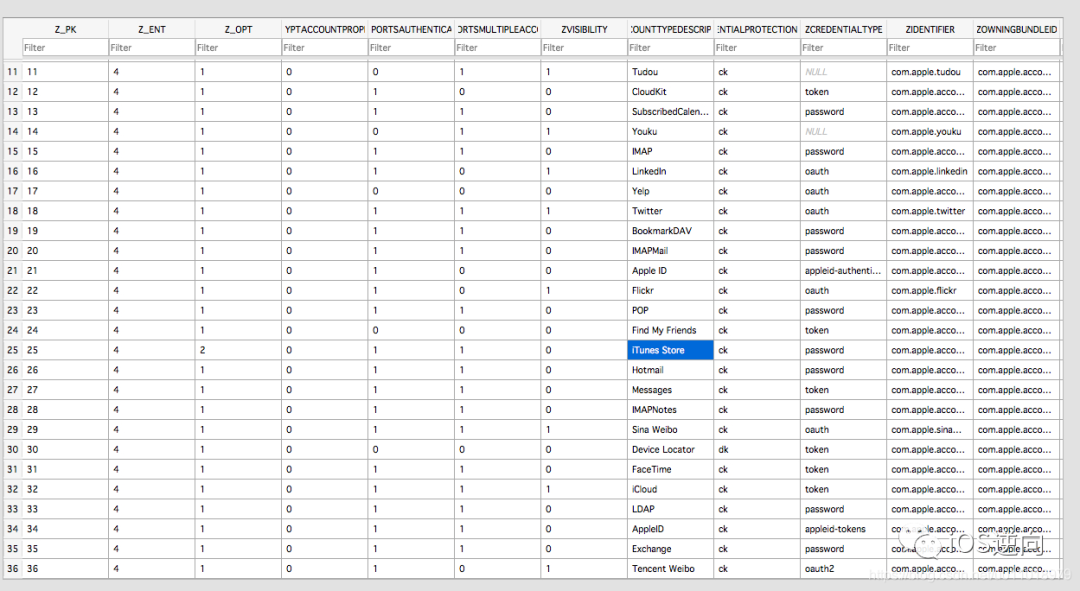Click the Yelp cell
Viewport: 1080px width, 591px height.
pos(670,191)
